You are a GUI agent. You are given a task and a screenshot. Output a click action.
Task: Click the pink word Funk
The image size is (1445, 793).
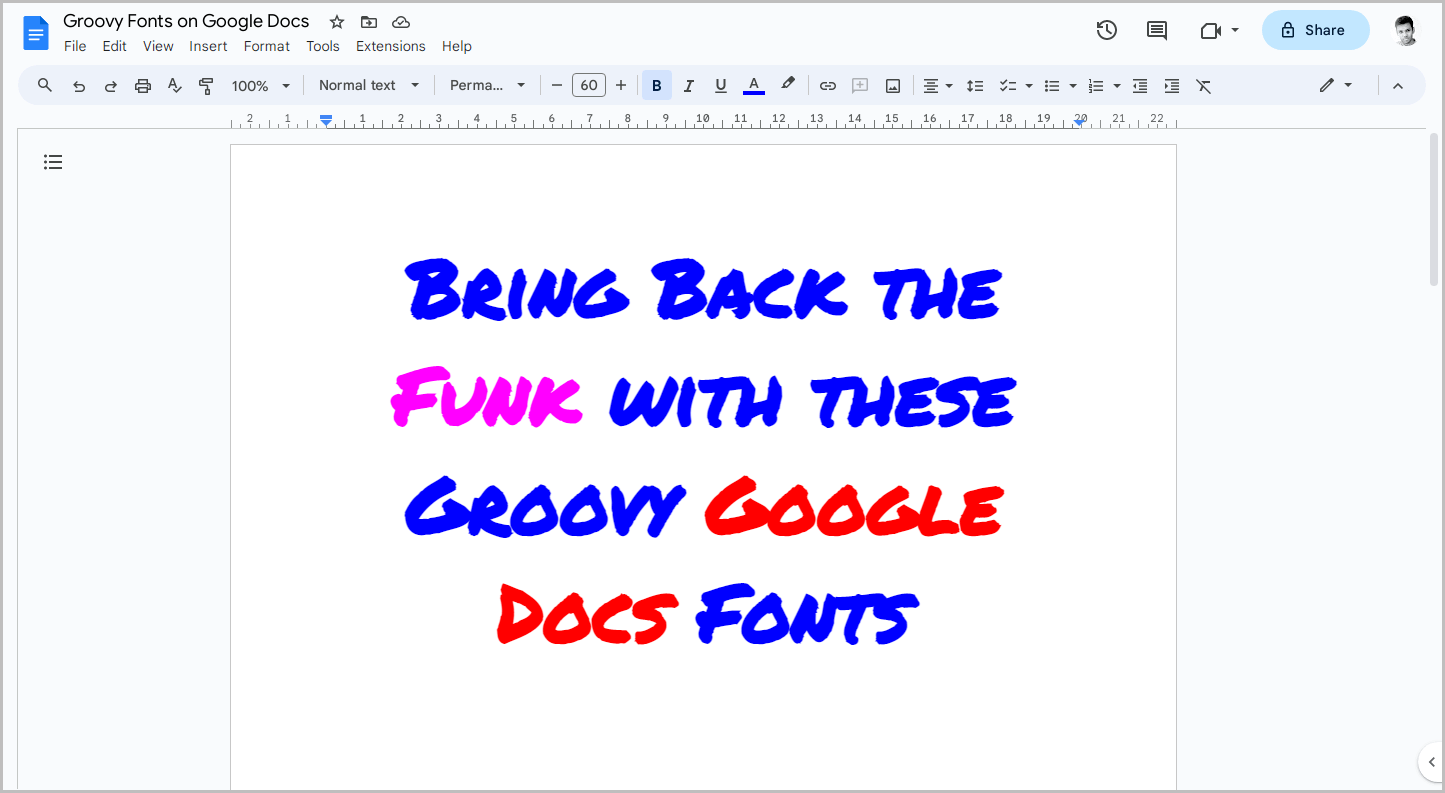pyautogui.click(x=487, y=397)
